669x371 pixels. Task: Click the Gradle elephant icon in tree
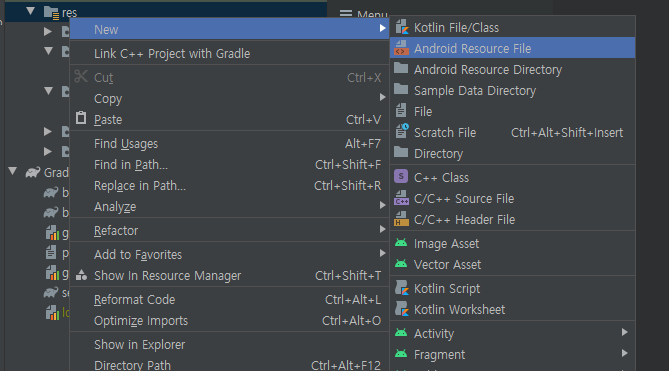33,172
